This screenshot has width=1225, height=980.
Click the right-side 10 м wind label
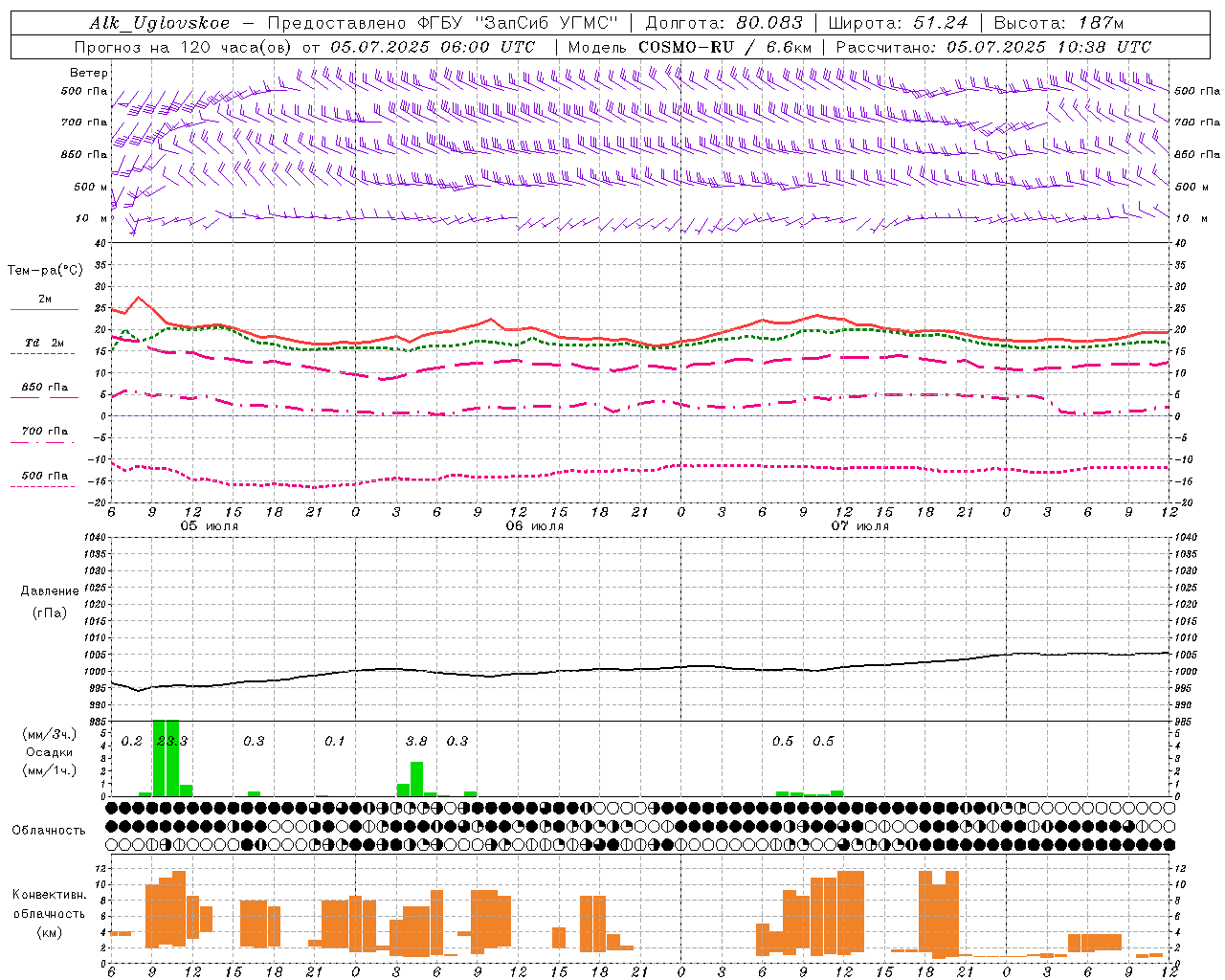pos(1191,218)
